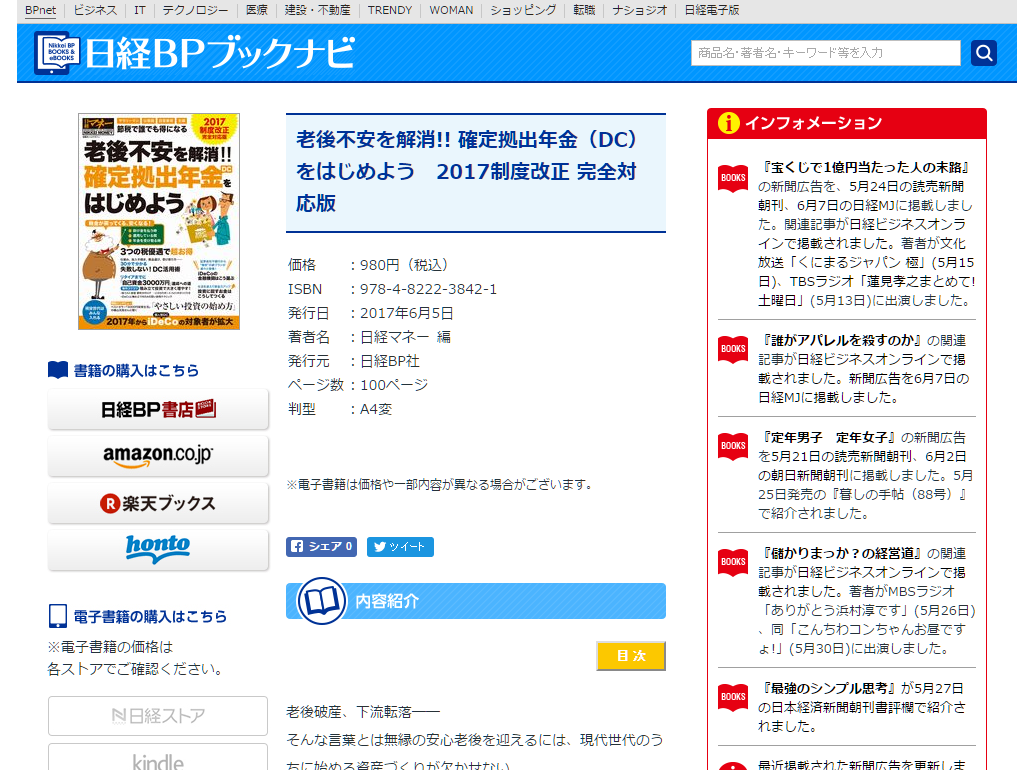
Task: Open the ビジネス menu item
Action: pyautogui.click(x=95, y=11)
